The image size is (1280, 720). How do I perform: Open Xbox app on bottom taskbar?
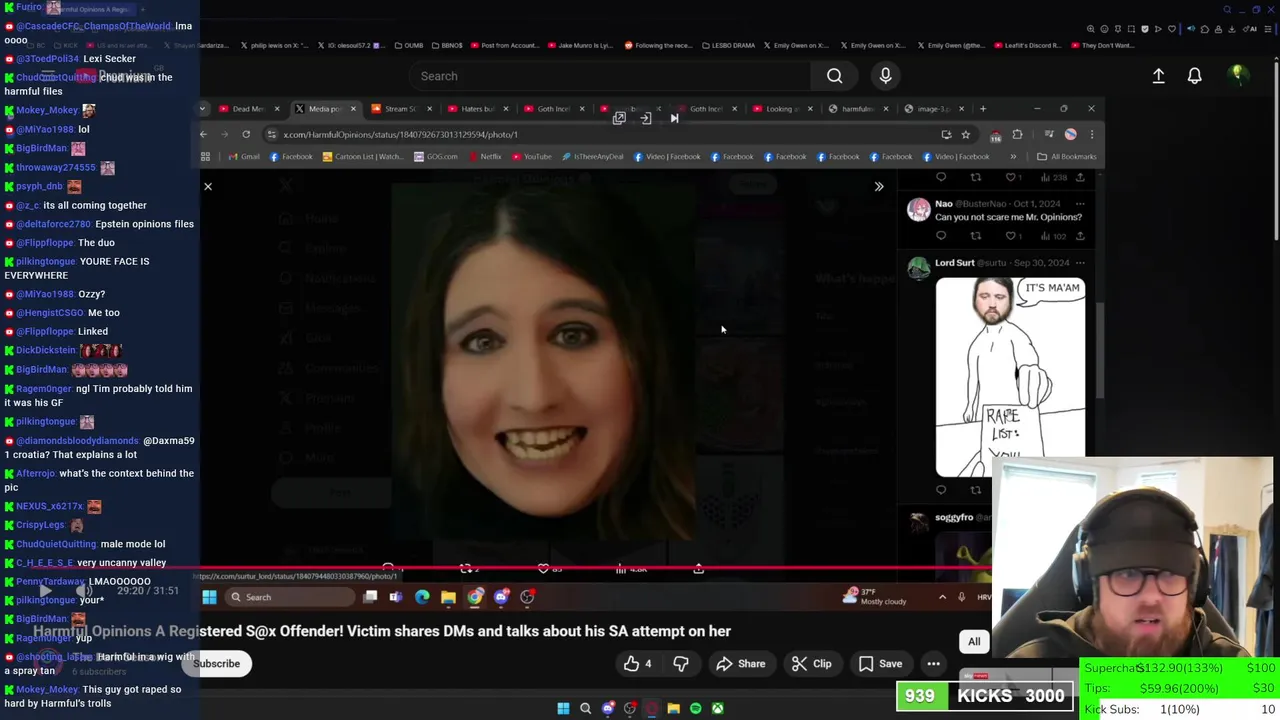[x=718, y=708]
